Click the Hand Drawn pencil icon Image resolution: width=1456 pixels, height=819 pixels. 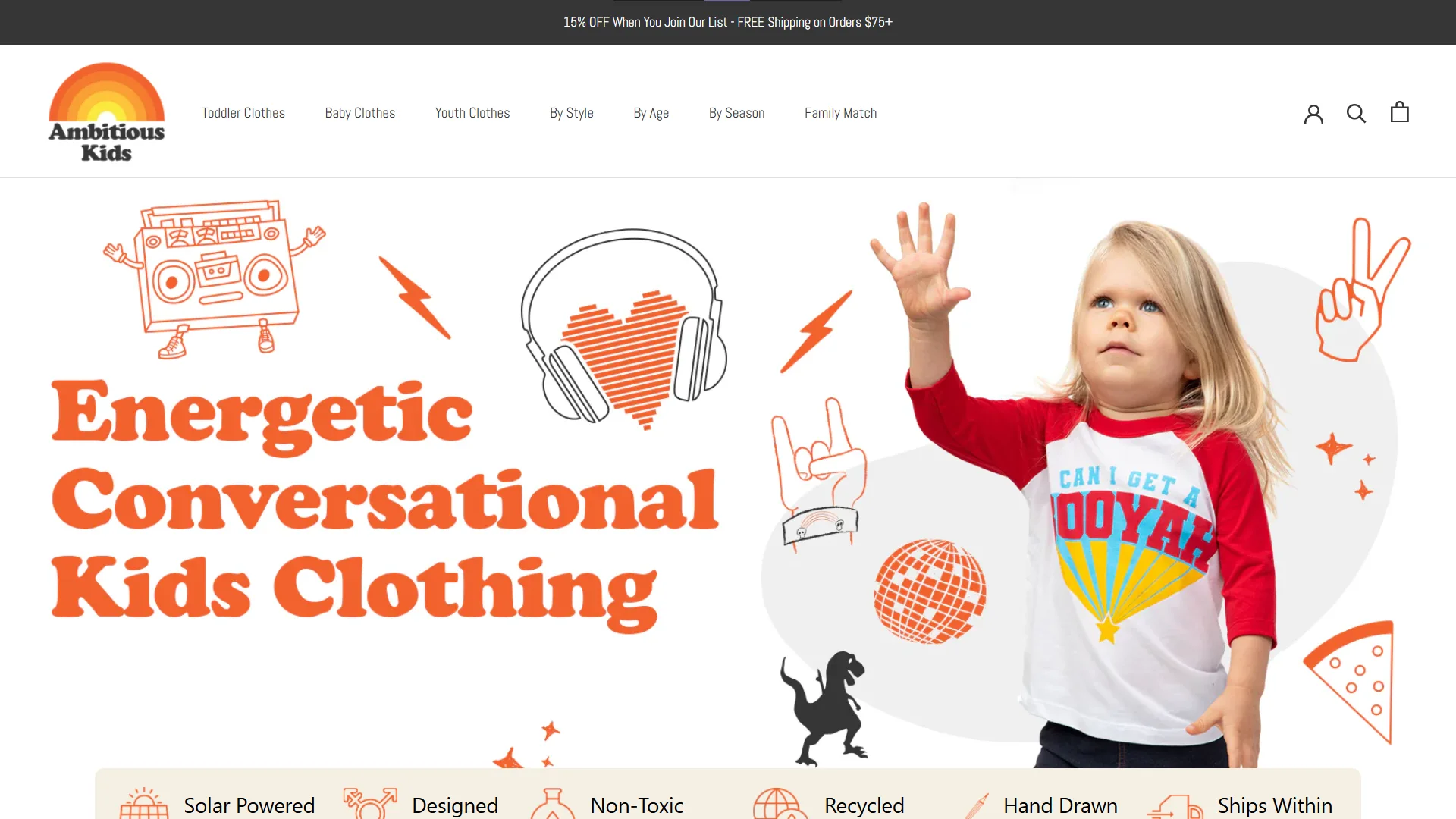pyautogui.click(x=977, y=805)
